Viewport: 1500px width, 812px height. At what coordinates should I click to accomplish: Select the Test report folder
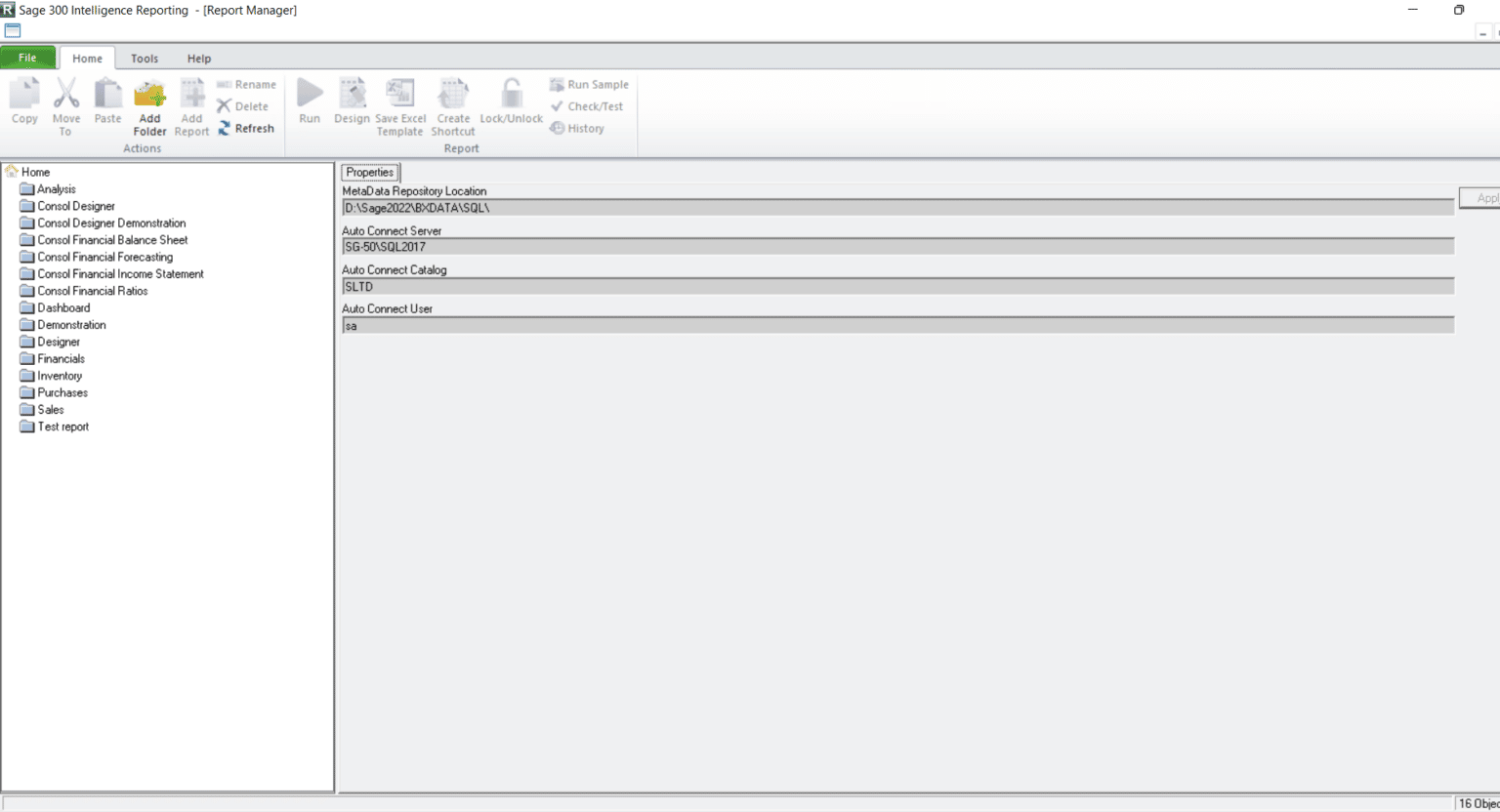62,426
